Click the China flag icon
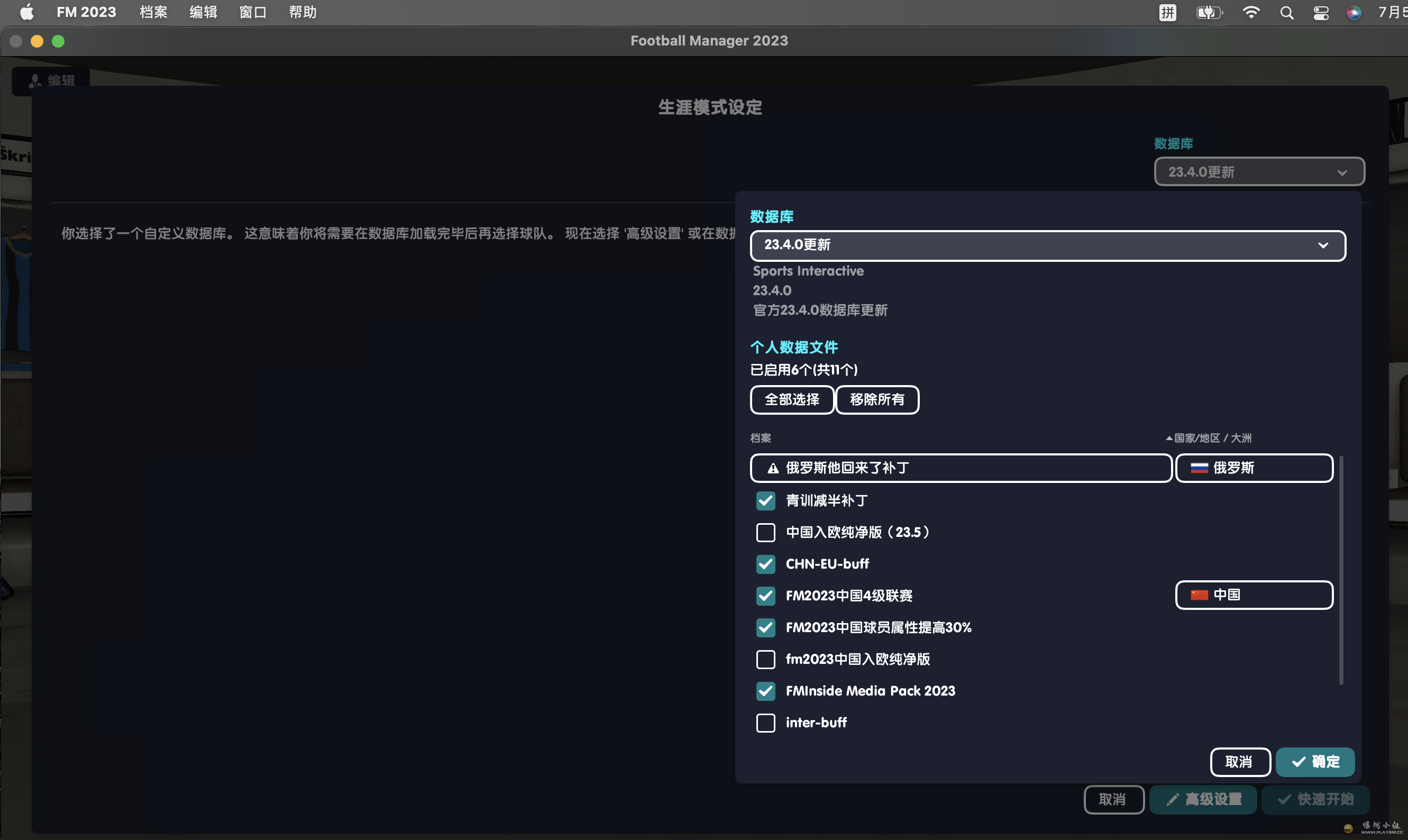This screenshot has width=1408, height=840. (x=1199, y=595)
